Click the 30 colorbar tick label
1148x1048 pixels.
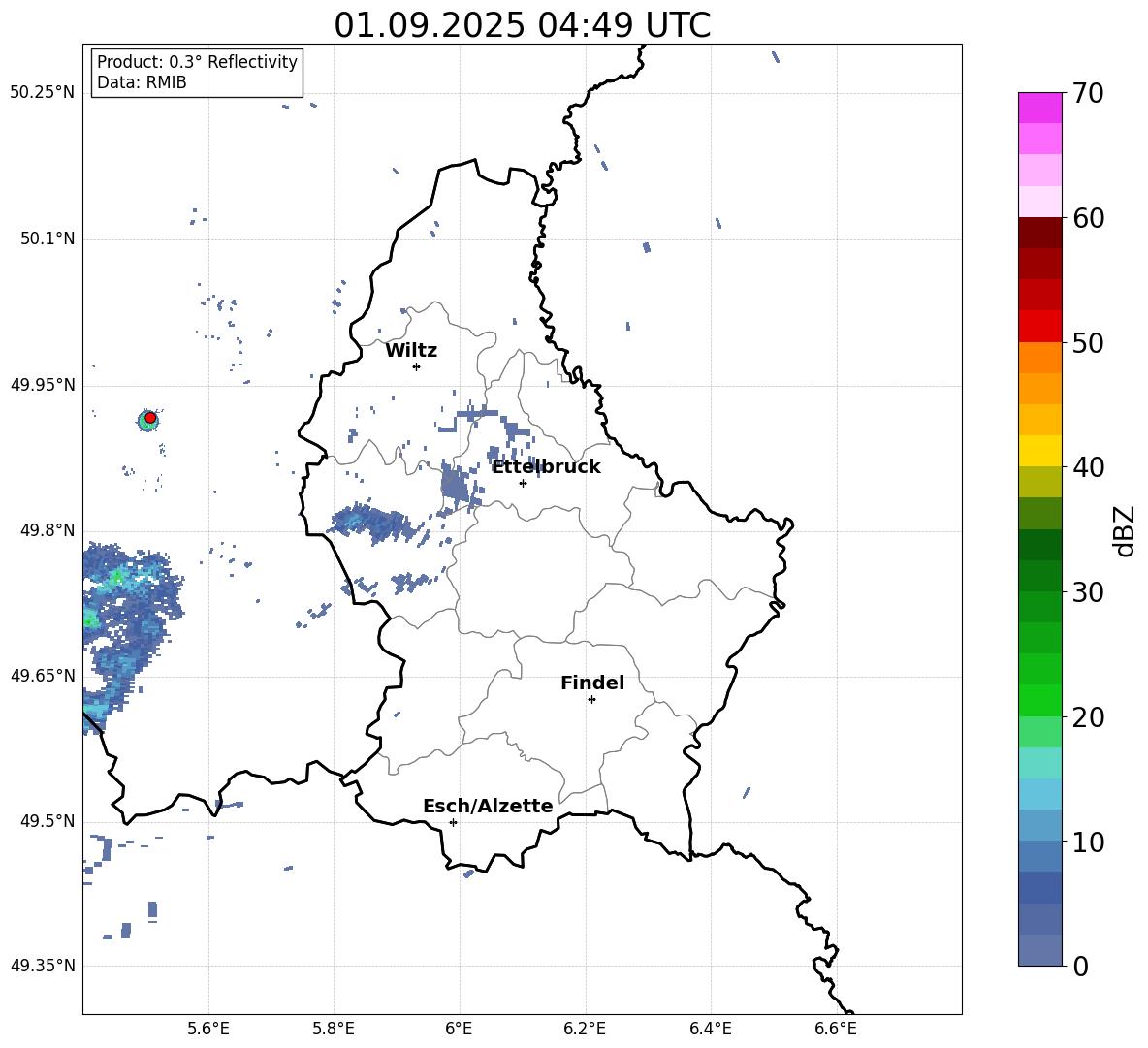click(x=1088, y=592)
